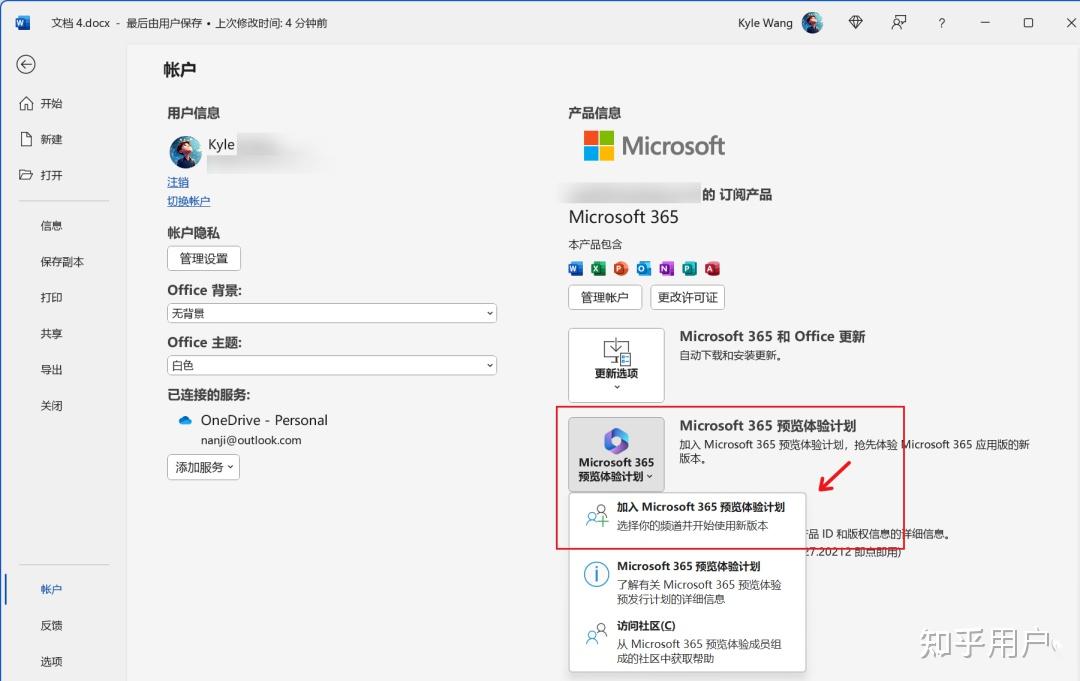Open 反馈 in the sidebar
1080x681 pixels.
tap(51, 625)
